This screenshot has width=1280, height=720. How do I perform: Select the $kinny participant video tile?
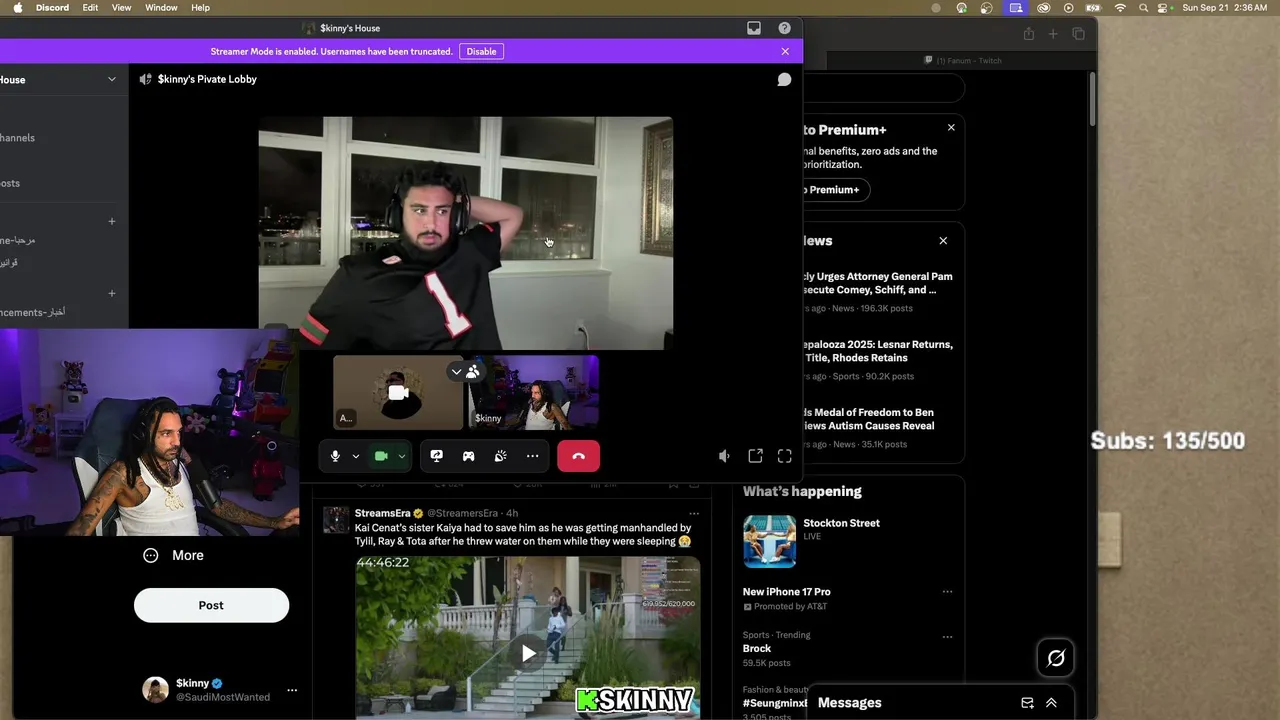(534, 391)
